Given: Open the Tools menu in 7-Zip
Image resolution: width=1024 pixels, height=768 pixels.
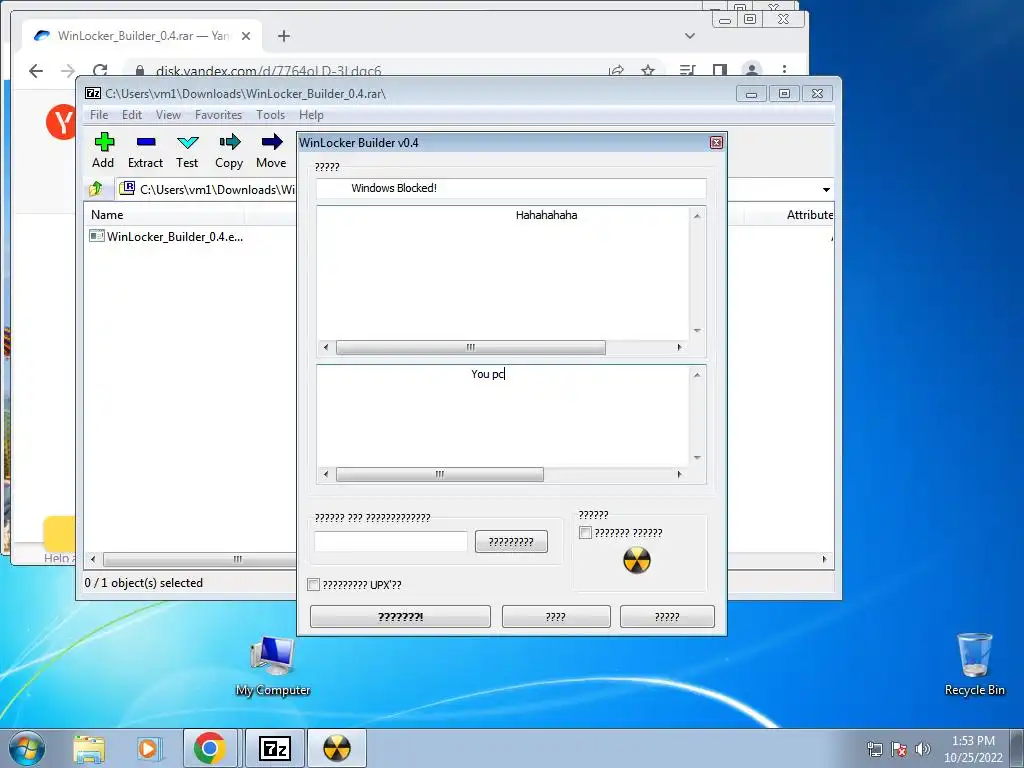Looking at the screenshot, I should point(270,115).
